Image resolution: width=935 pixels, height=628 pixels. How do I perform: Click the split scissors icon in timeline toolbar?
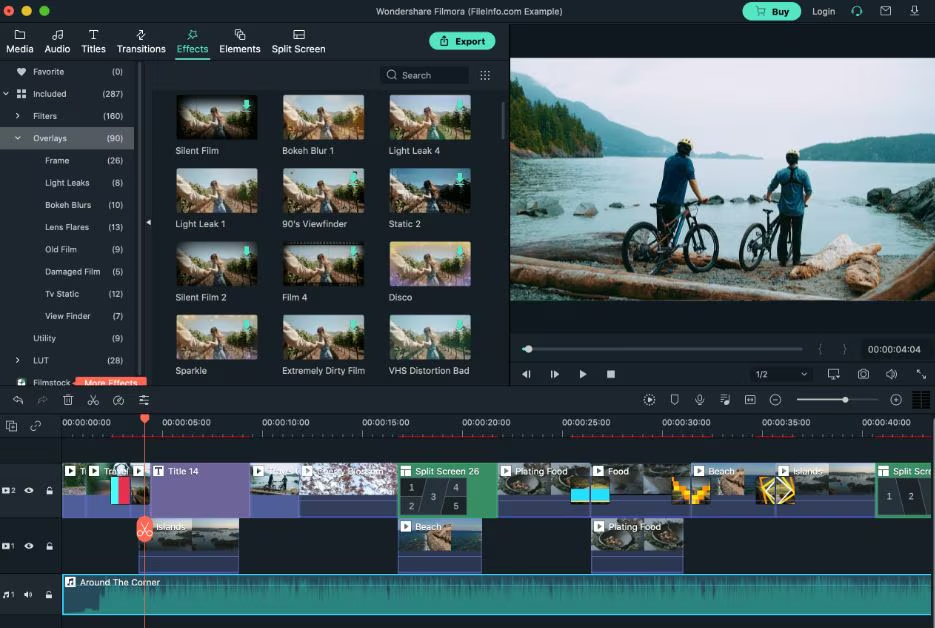[x=93, y=400]
